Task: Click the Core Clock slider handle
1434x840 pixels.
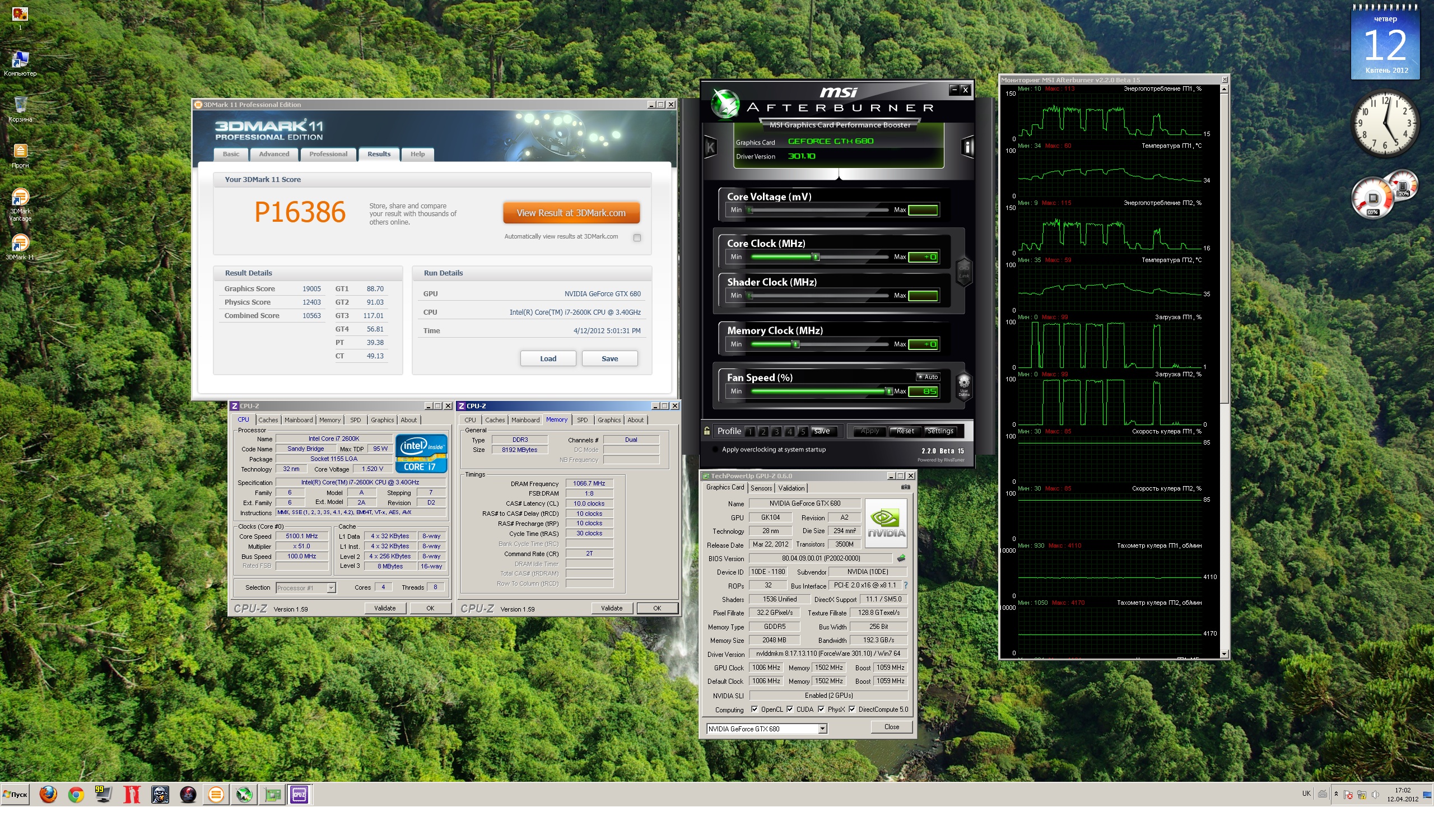Action: point(816,257)
